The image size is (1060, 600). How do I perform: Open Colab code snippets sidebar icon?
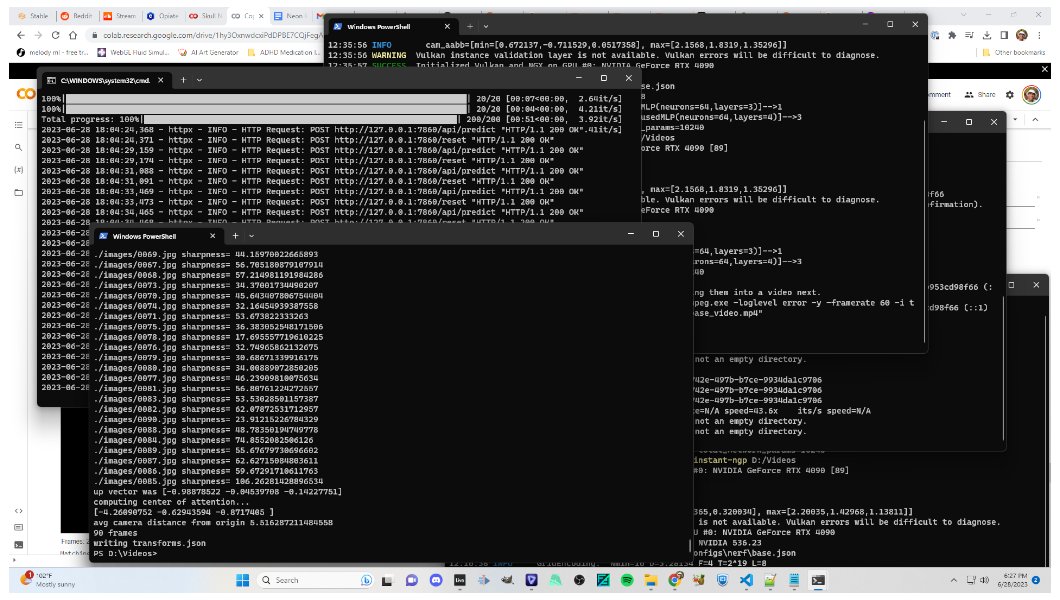point(18,511)
